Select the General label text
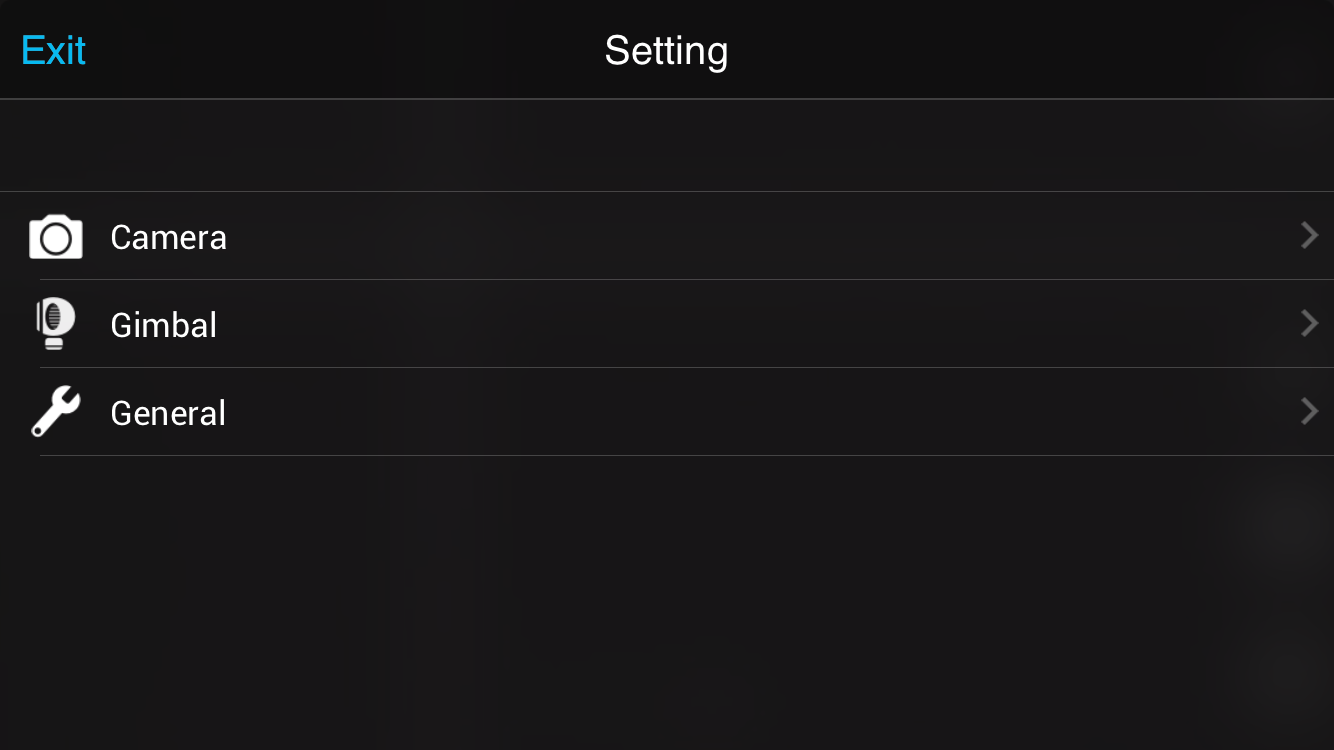 click(168, 414)
